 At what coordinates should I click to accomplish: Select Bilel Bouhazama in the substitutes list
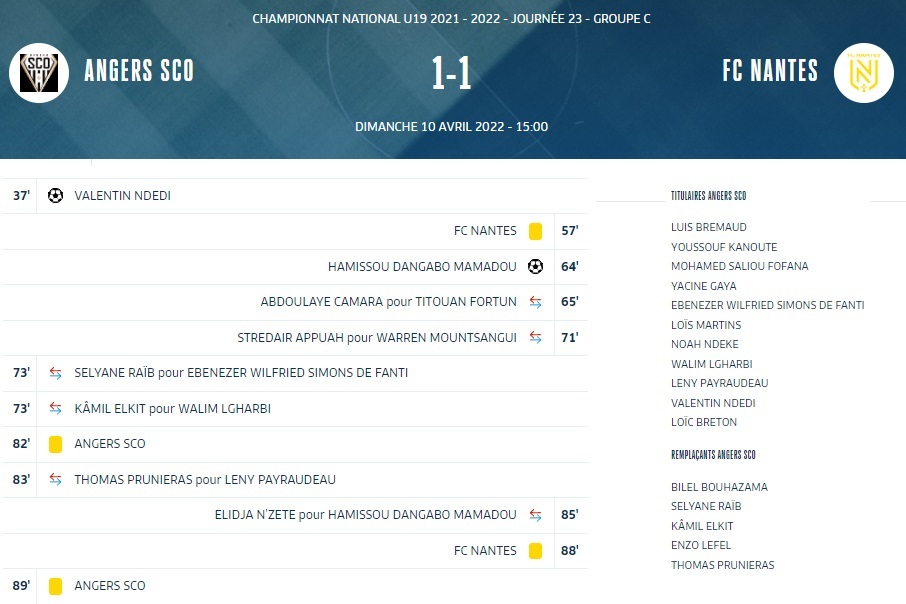719,487
